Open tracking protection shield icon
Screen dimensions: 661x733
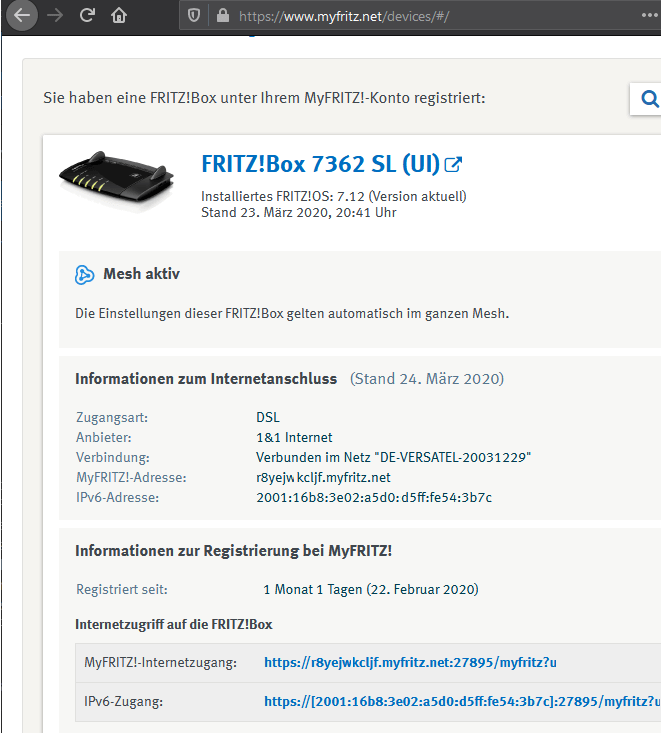coord(194,16)
